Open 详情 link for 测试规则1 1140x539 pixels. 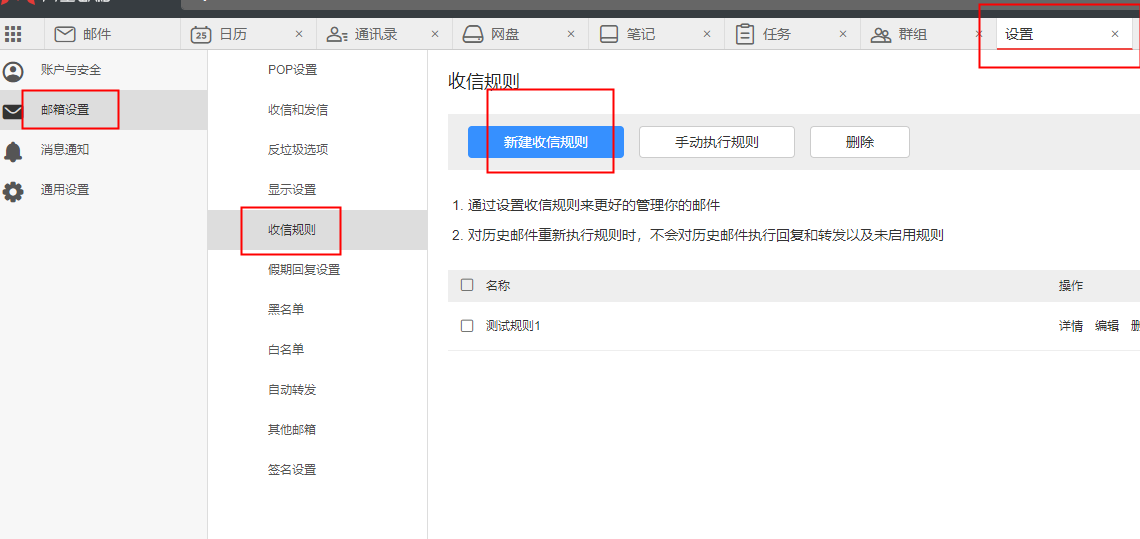point(1070,326)
